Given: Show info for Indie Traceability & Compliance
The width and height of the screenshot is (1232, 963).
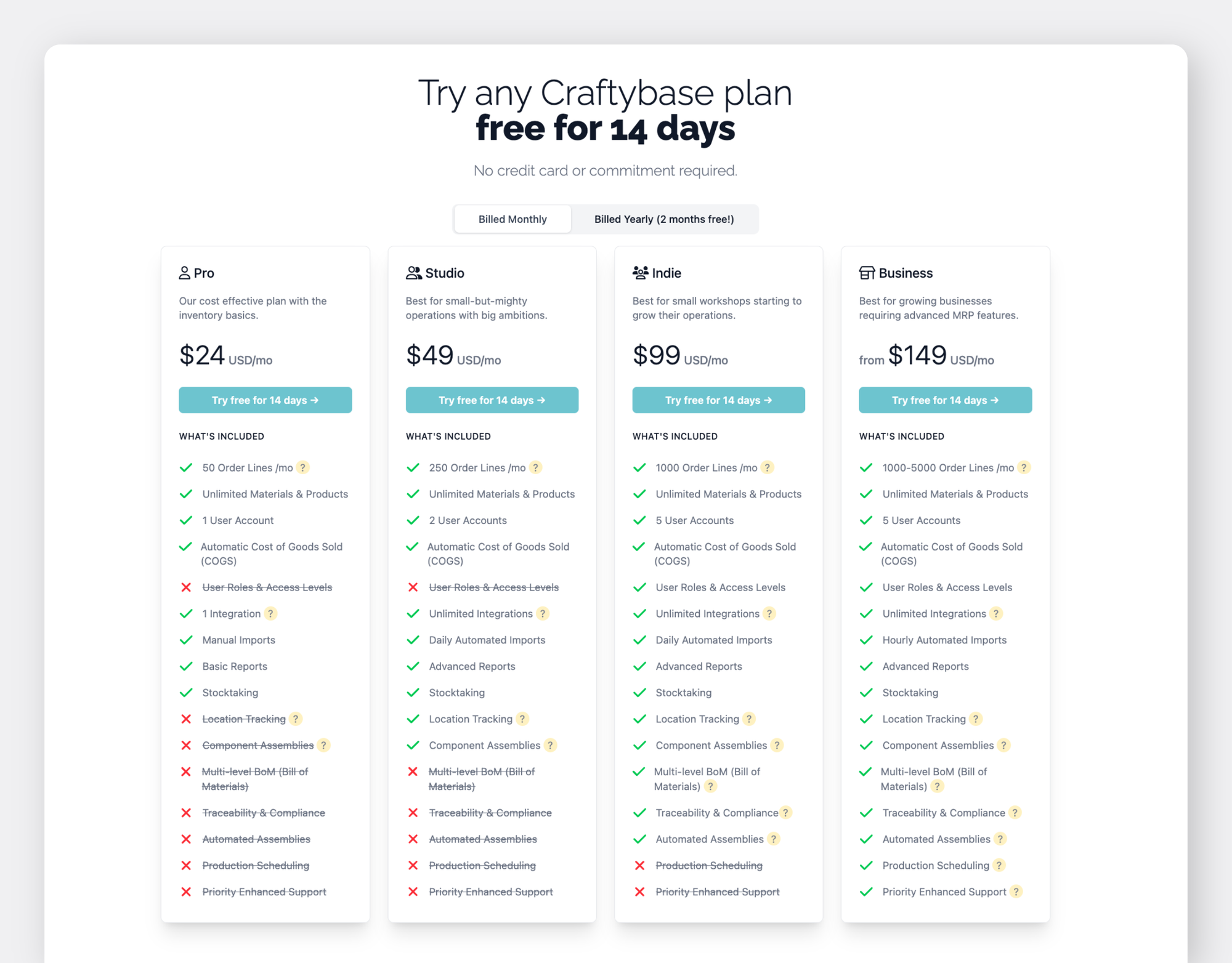Looking at the screenshot, I should [x=786, y=813].
